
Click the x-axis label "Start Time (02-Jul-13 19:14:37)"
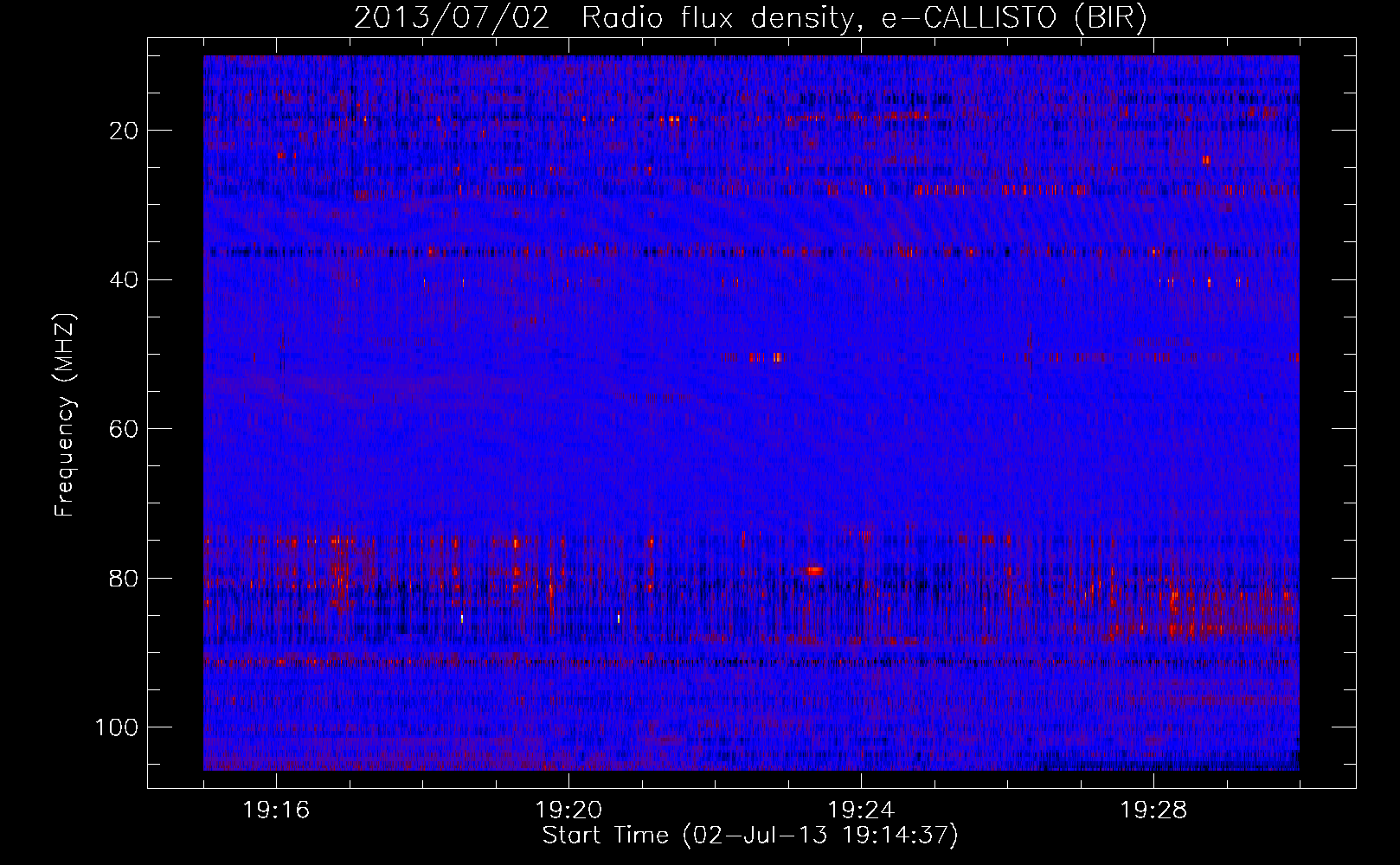point(750,836)
